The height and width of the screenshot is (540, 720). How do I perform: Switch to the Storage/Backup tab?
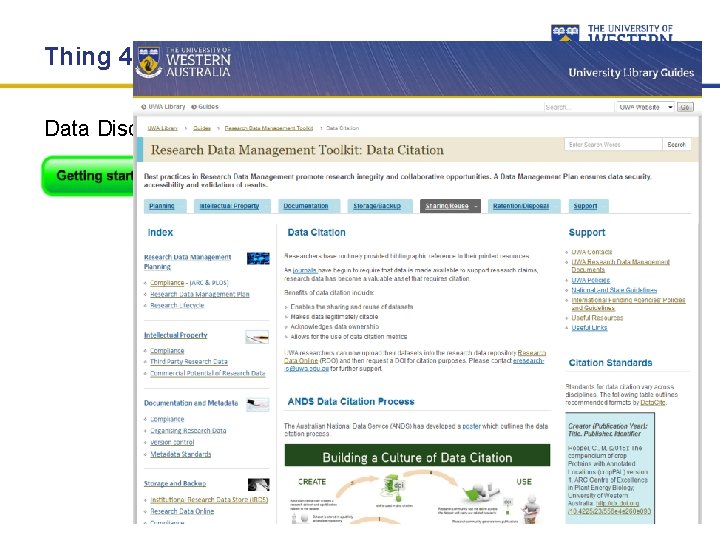click(x=380, y=206)
